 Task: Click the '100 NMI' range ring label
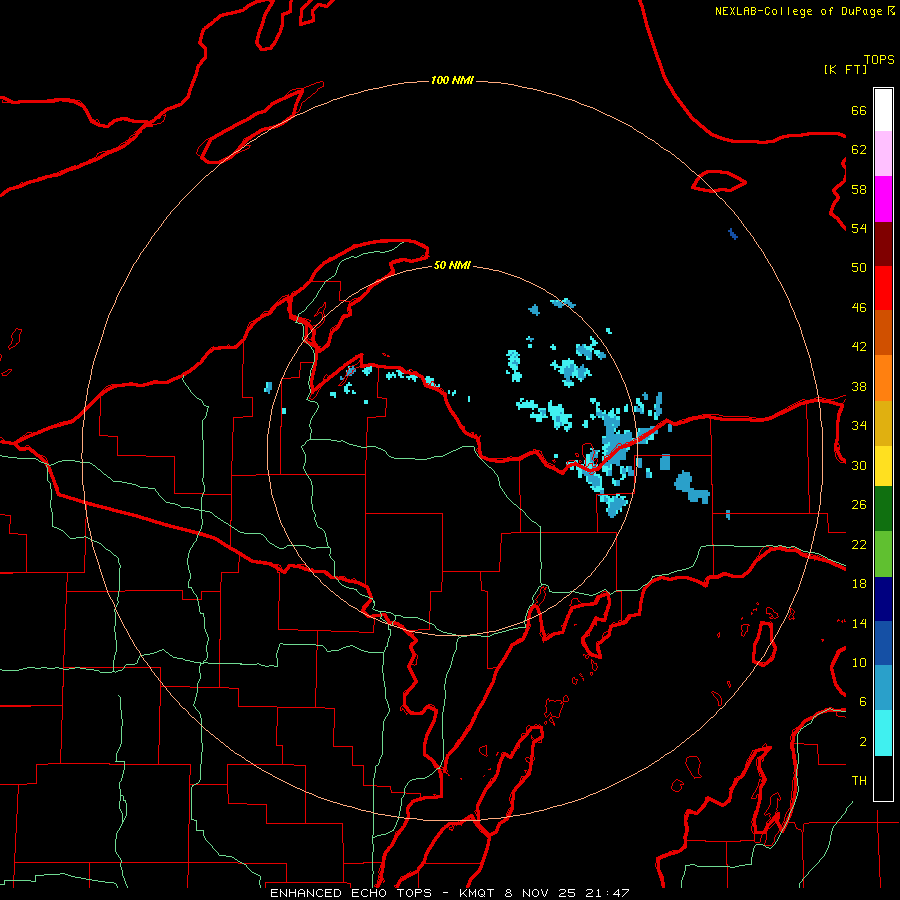[x=452, y=80]
